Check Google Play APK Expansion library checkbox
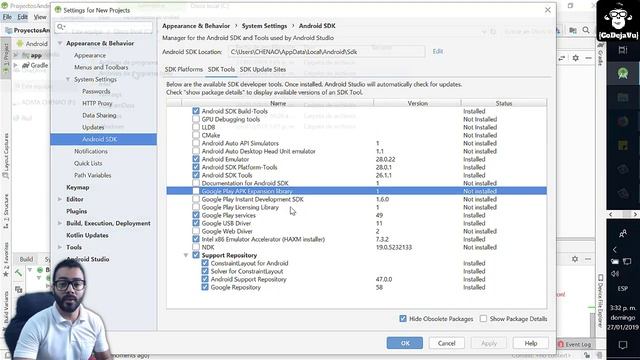The image size is (640, 360). pos(196,191)
